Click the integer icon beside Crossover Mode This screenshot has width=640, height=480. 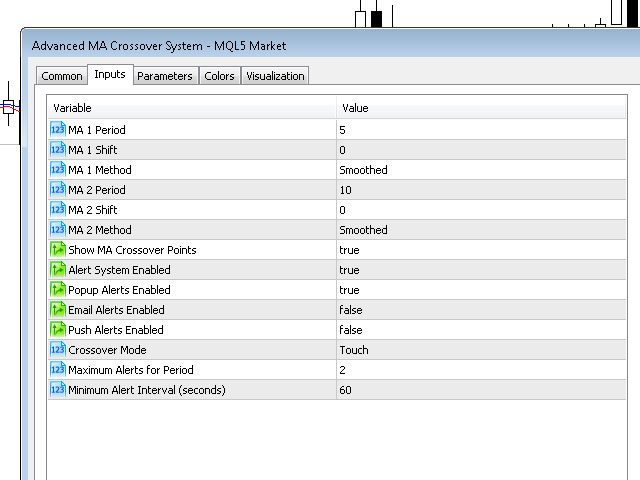[x=58, y=349]
